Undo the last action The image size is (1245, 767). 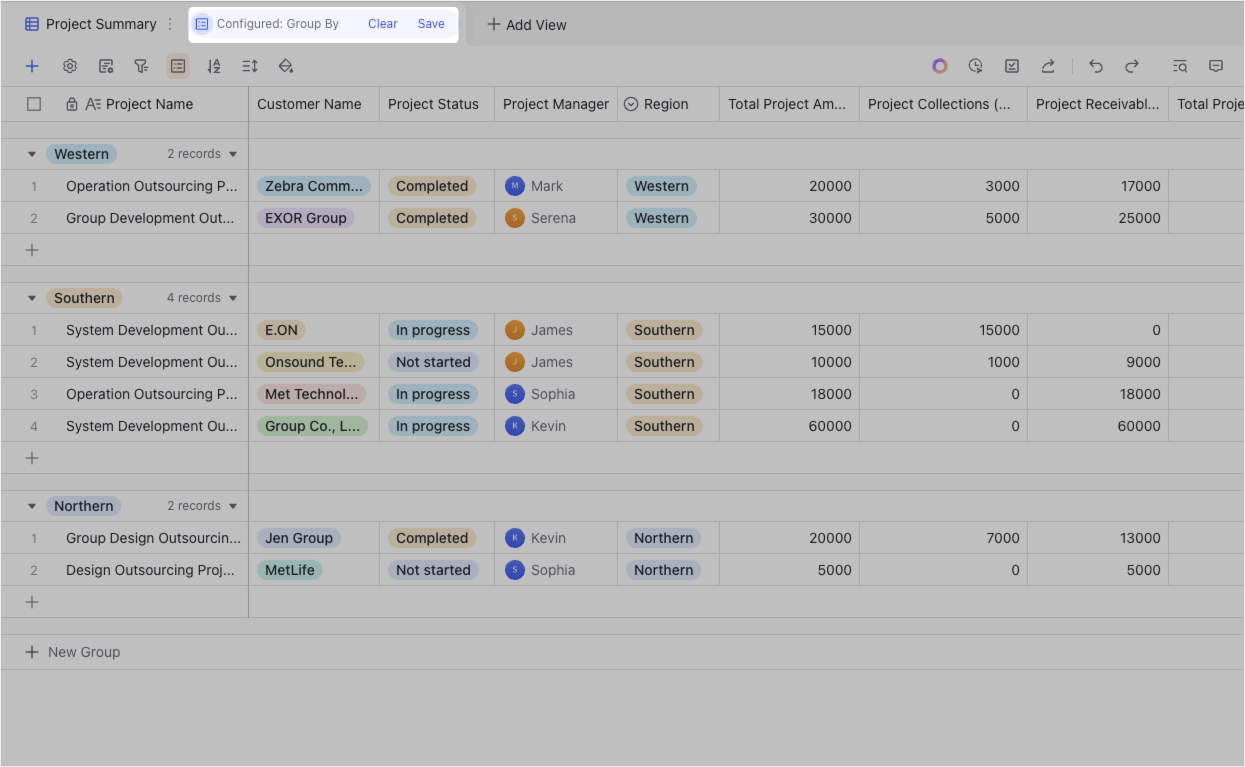click(1096, 66)
